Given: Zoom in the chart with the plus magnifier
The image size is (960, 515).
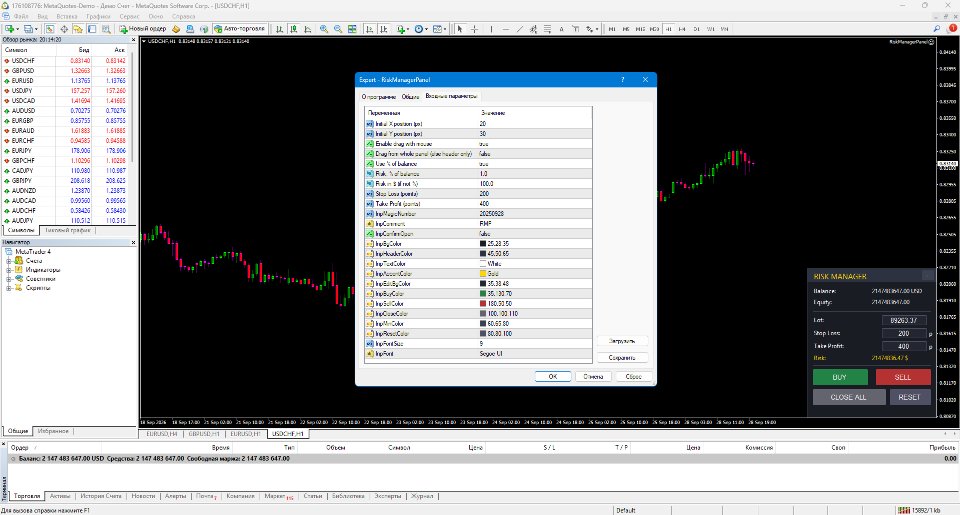Looking at the screenshot, I should click(324, 29).
